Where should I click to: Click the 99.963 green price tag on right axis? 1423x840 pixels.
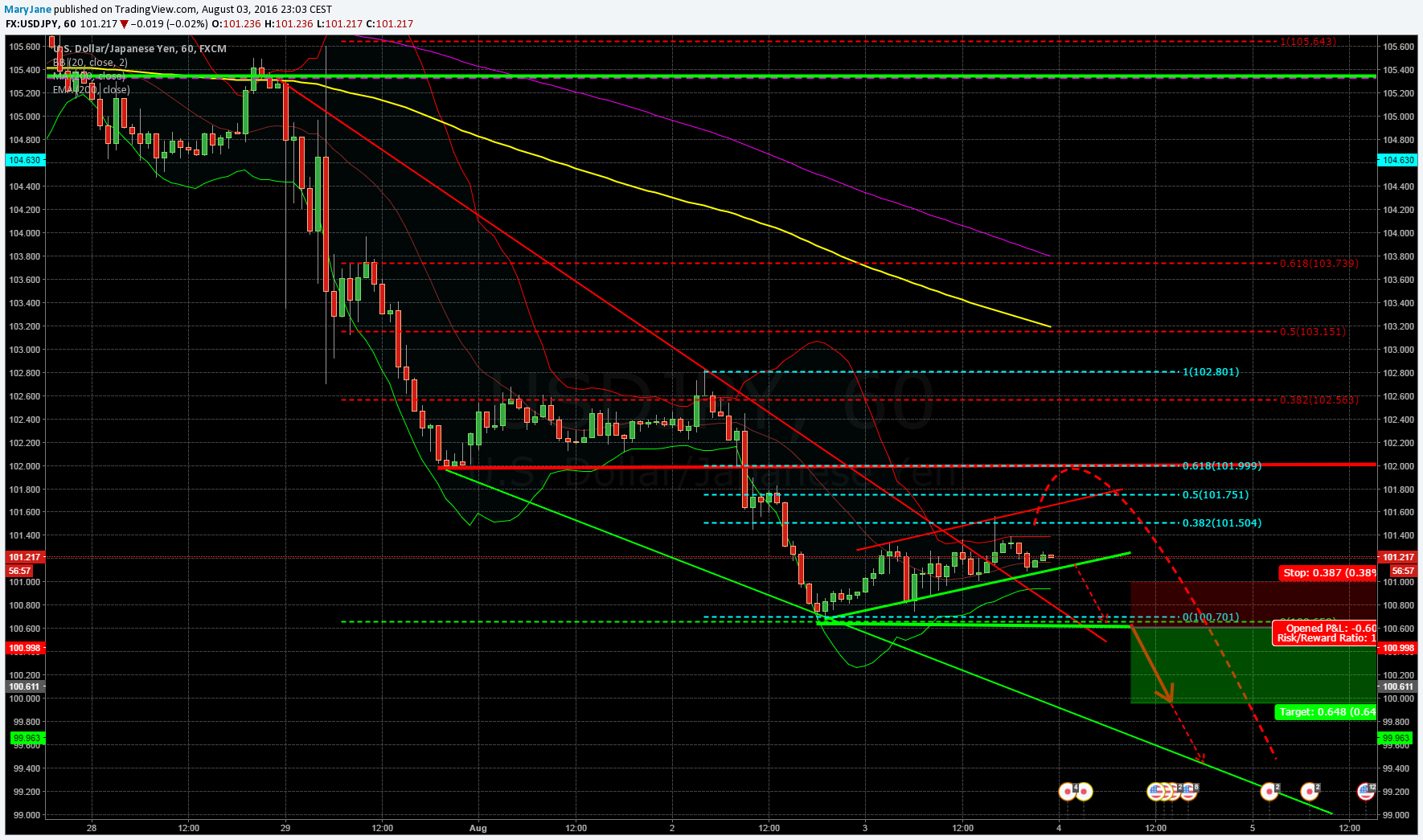[x=1395, y=738]
